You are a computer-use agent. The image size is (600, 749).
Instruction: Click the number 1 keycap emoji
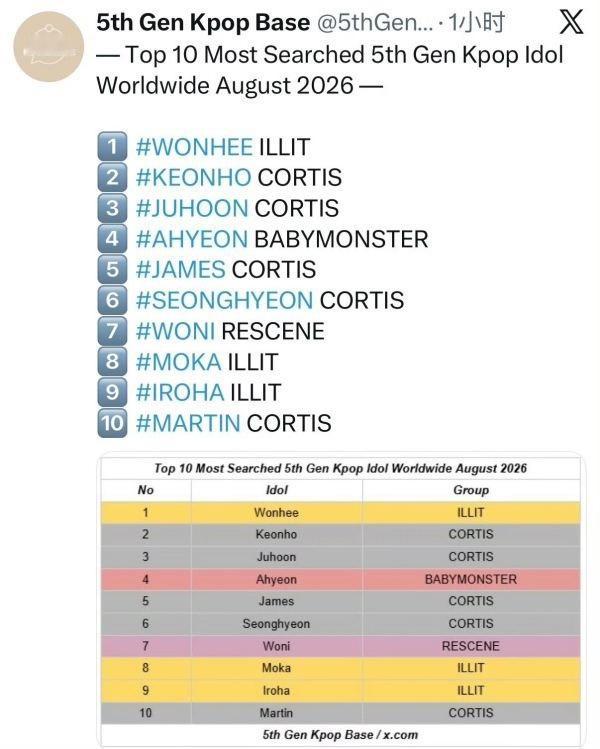pyautogui.click(x=112, y=146)
